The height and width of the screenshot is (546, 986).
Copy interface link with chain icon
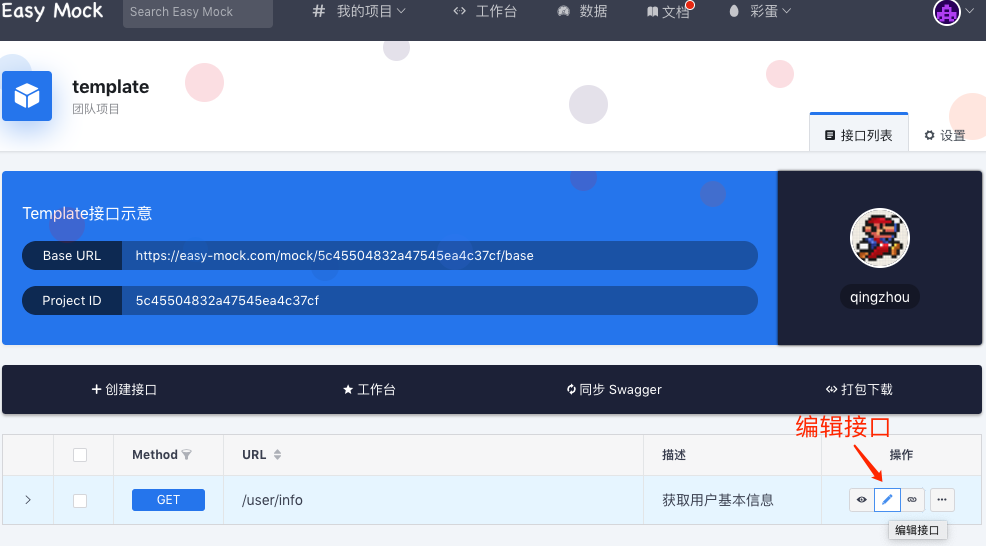point(912,500)
